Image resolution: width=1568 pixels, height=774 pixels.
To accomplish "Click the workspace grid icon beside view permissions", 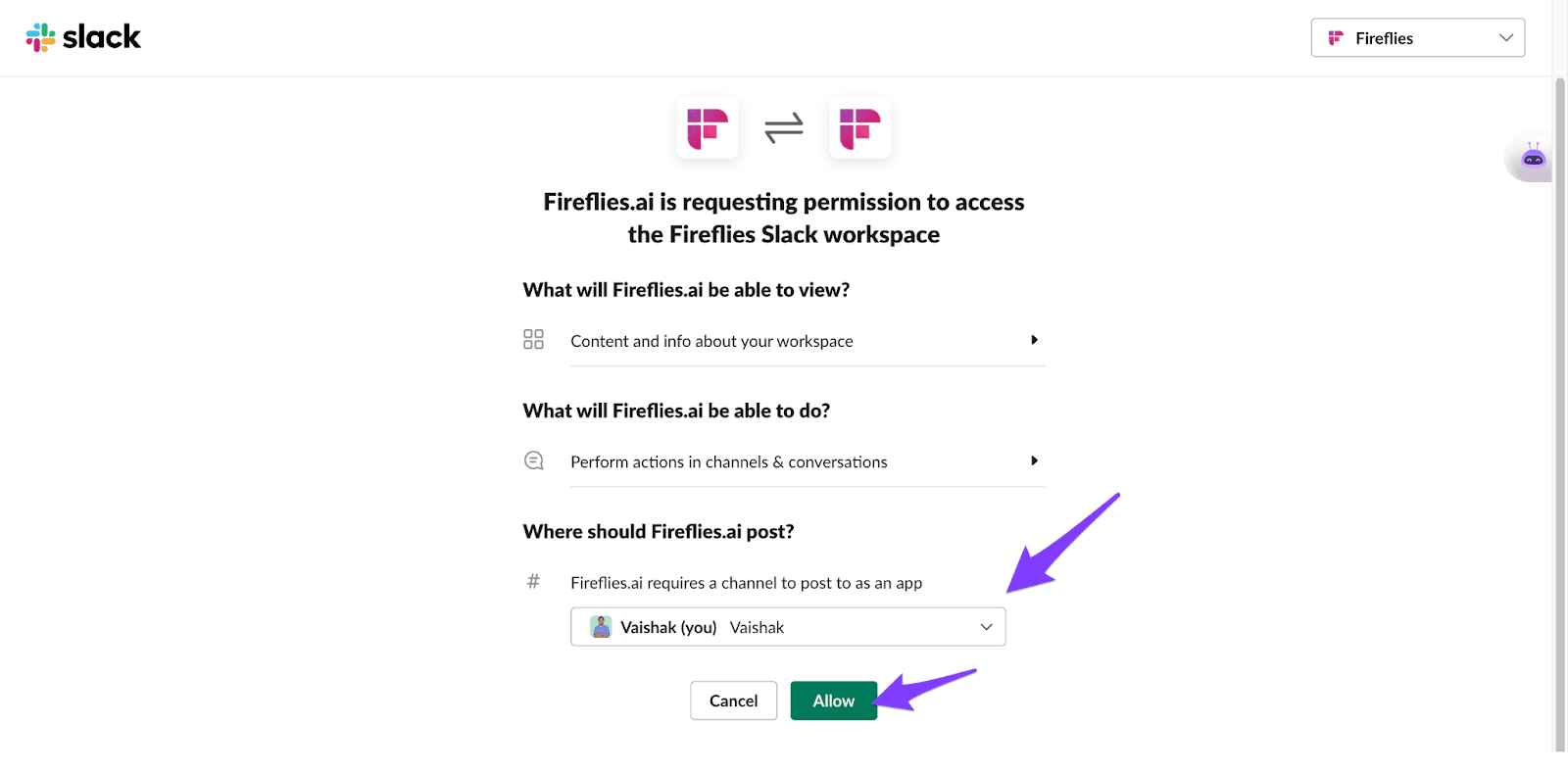I will (x=533, y=339).
